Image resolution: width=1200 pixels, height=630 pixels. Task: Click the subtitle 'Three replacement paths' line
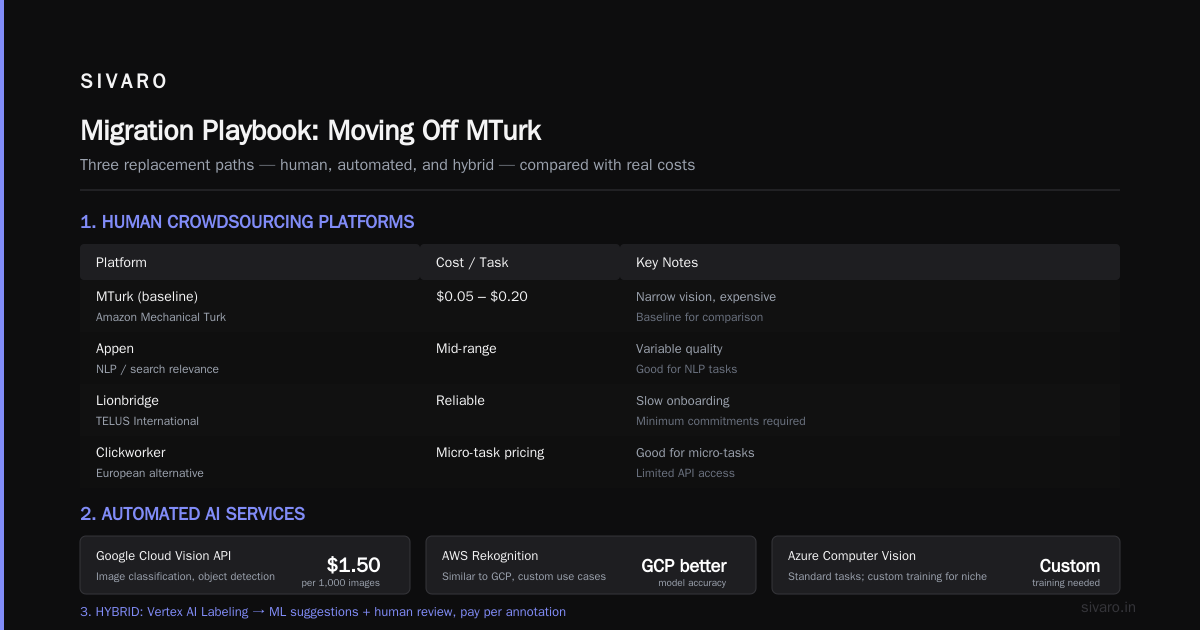point(387,165)
